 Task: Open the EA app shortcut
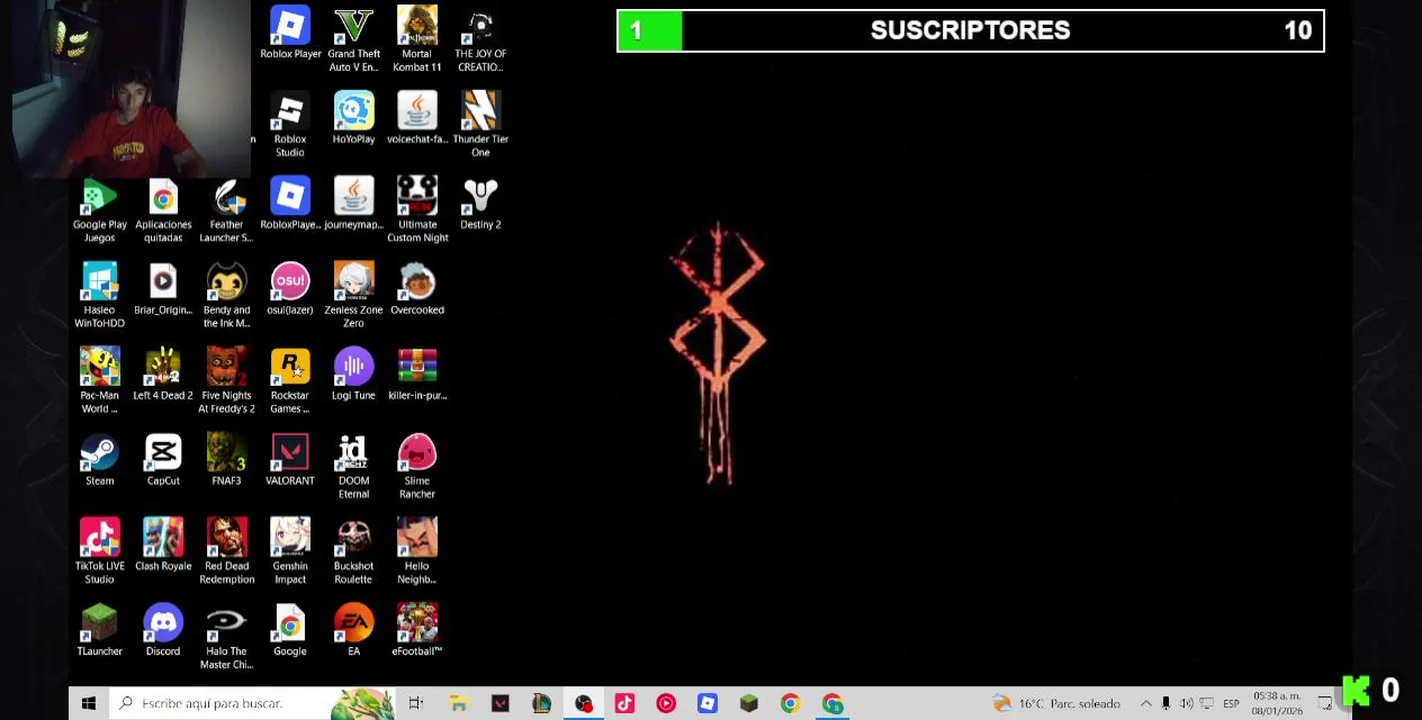353,631
